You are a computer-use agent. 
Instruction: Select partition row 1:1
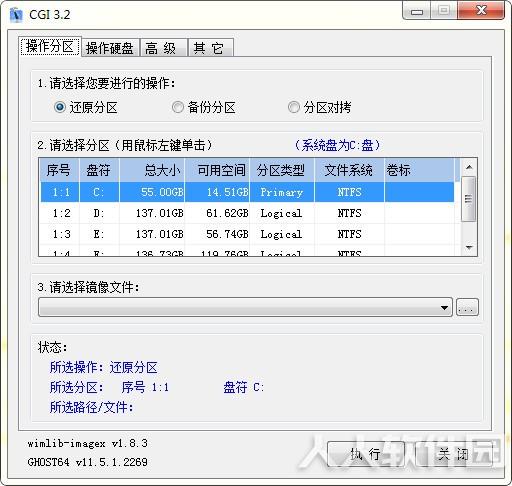click(x=247, y=192)
